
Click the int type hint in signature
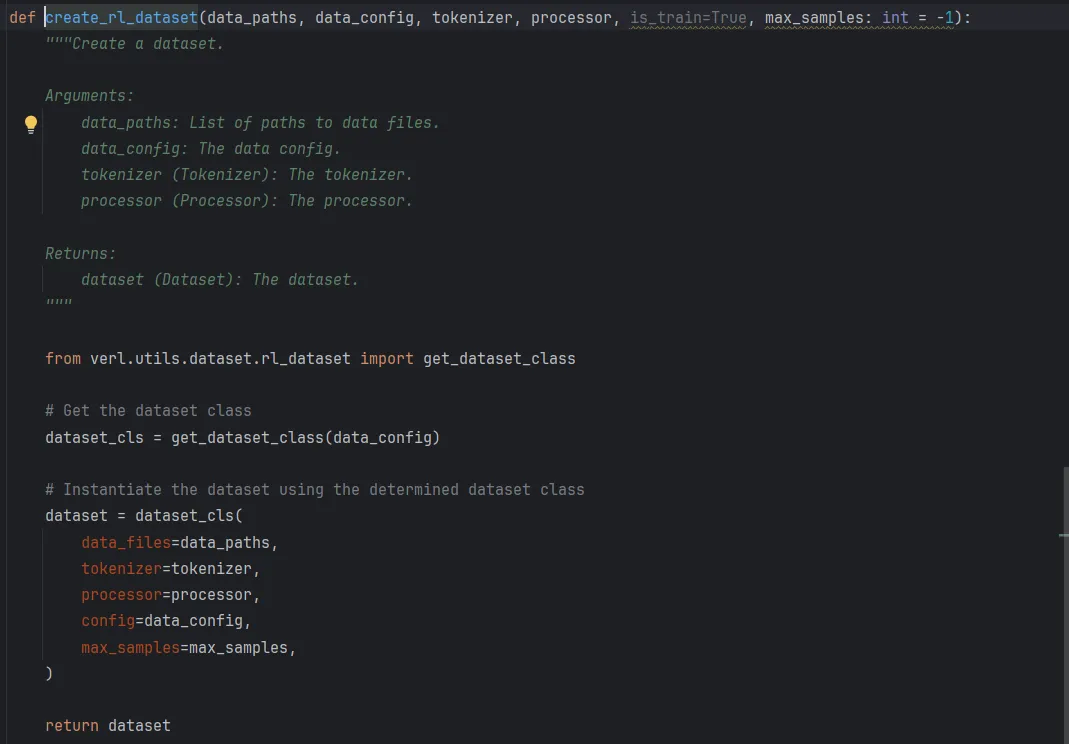[x=894, y=18]
